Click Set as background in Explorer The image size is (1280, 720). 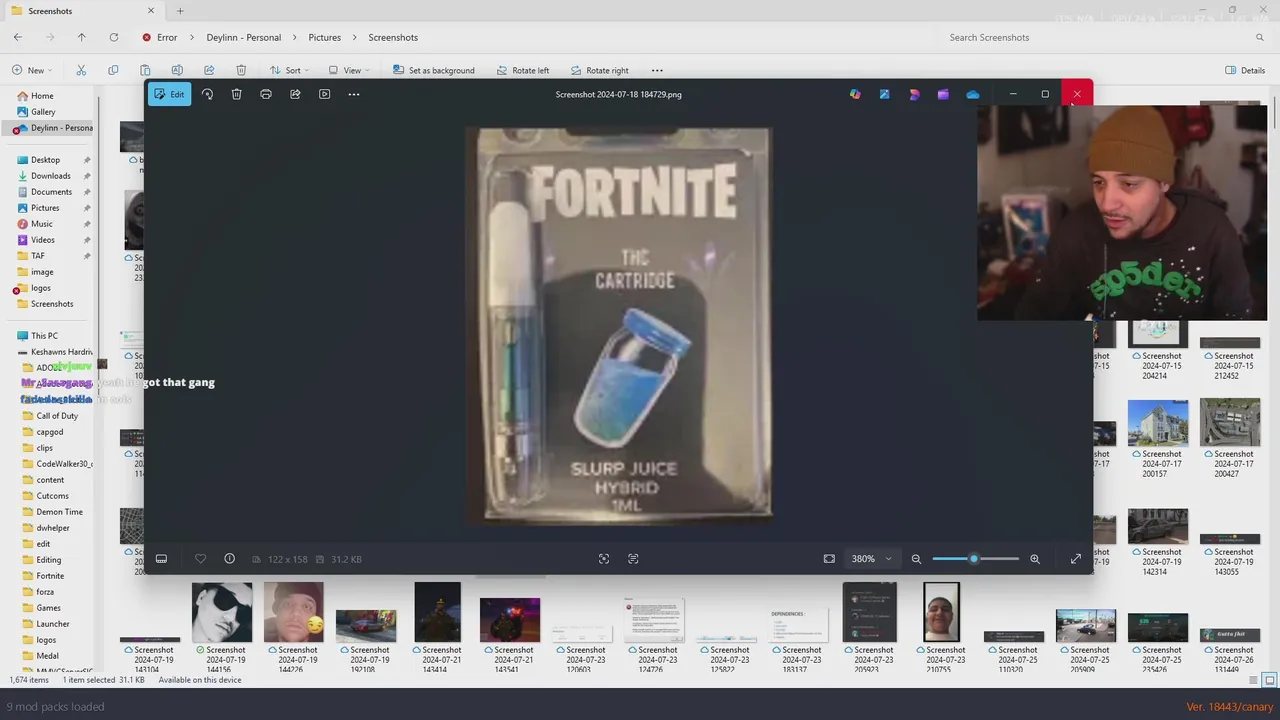click(x=433, y=70)
